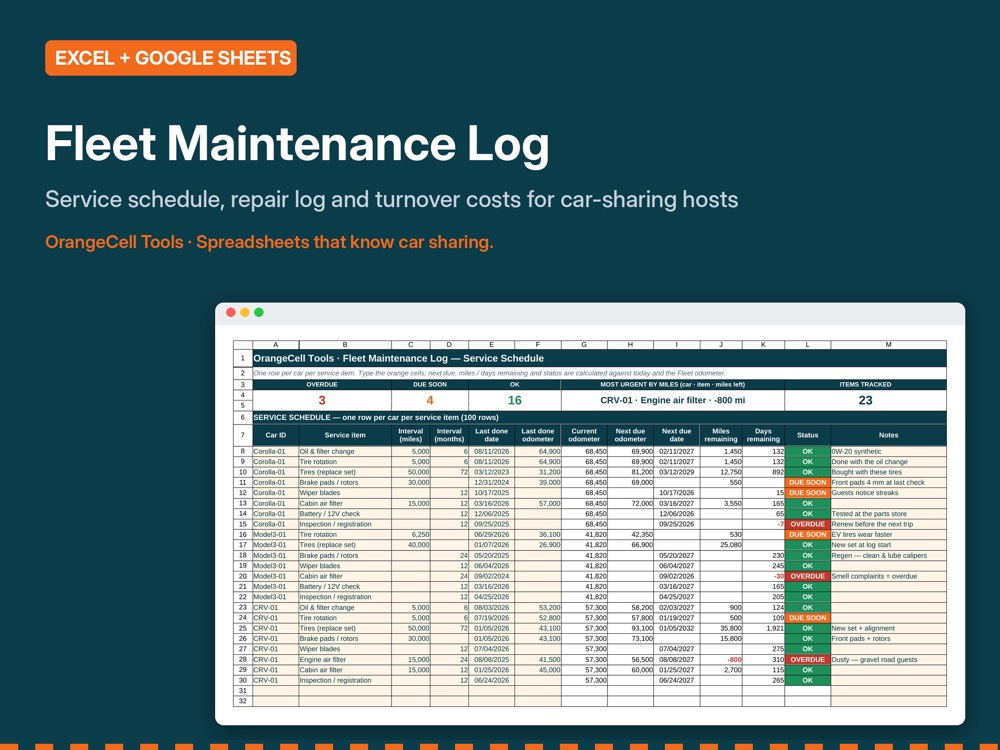Screen dimensions: 1000x750
Task: Select column header A
Action: click(x=276, y=344)
